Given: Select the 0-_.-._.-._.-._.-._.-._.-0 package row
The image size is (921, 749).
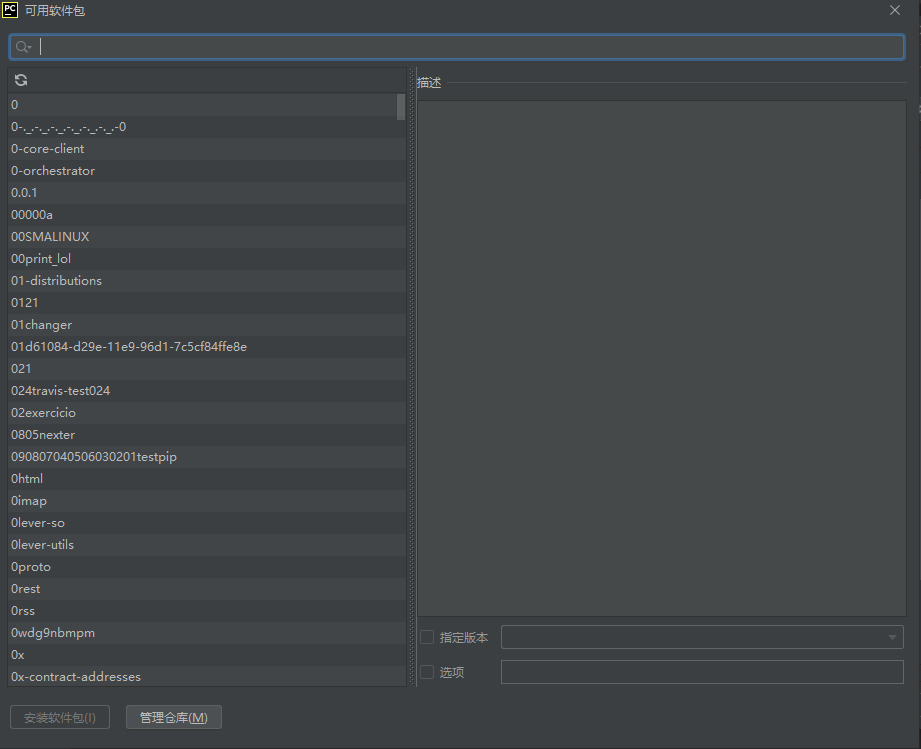Looking at the screenshot, I should click(x=207, y=127).
